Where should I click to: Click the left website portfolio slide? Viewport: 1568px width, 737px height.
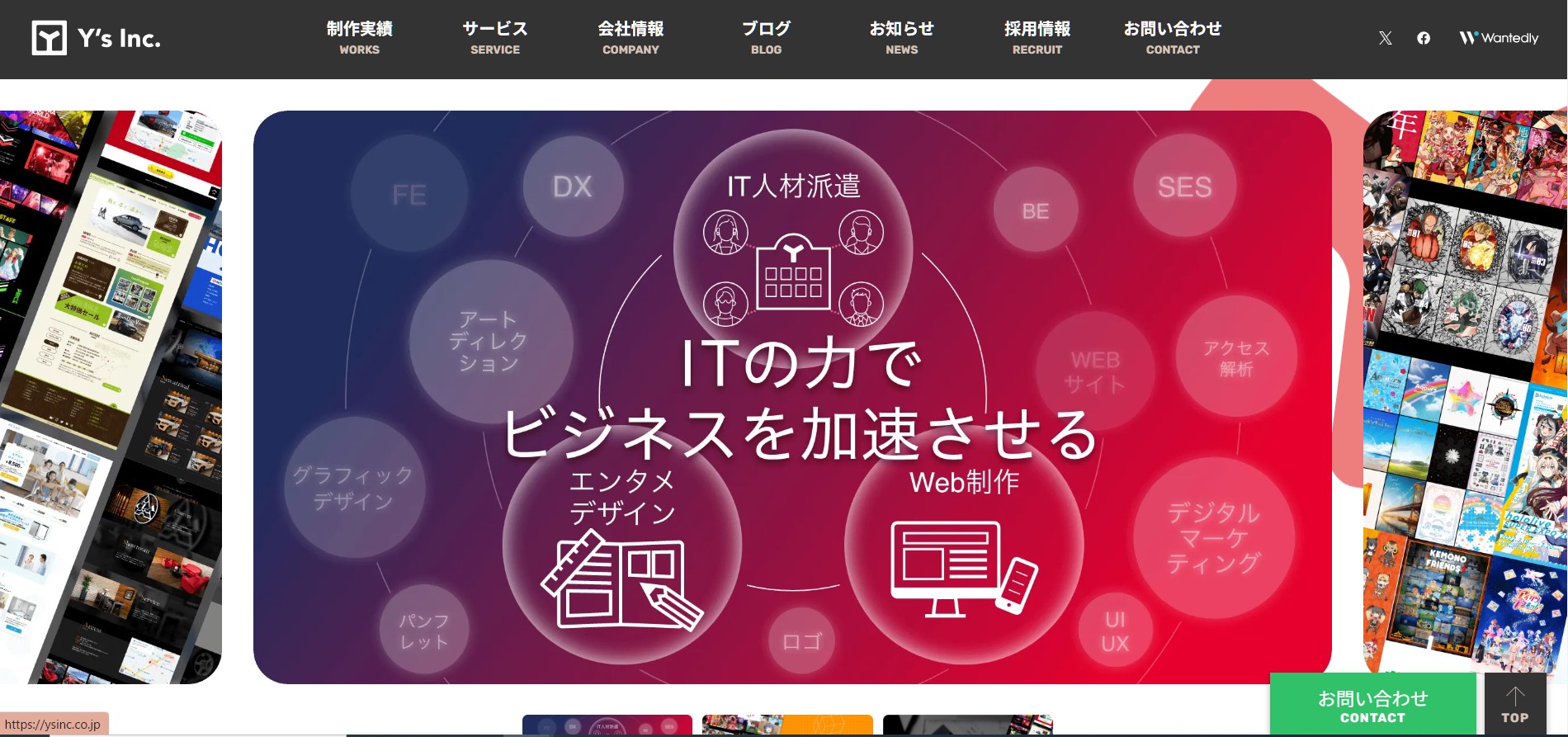(111, 396)
